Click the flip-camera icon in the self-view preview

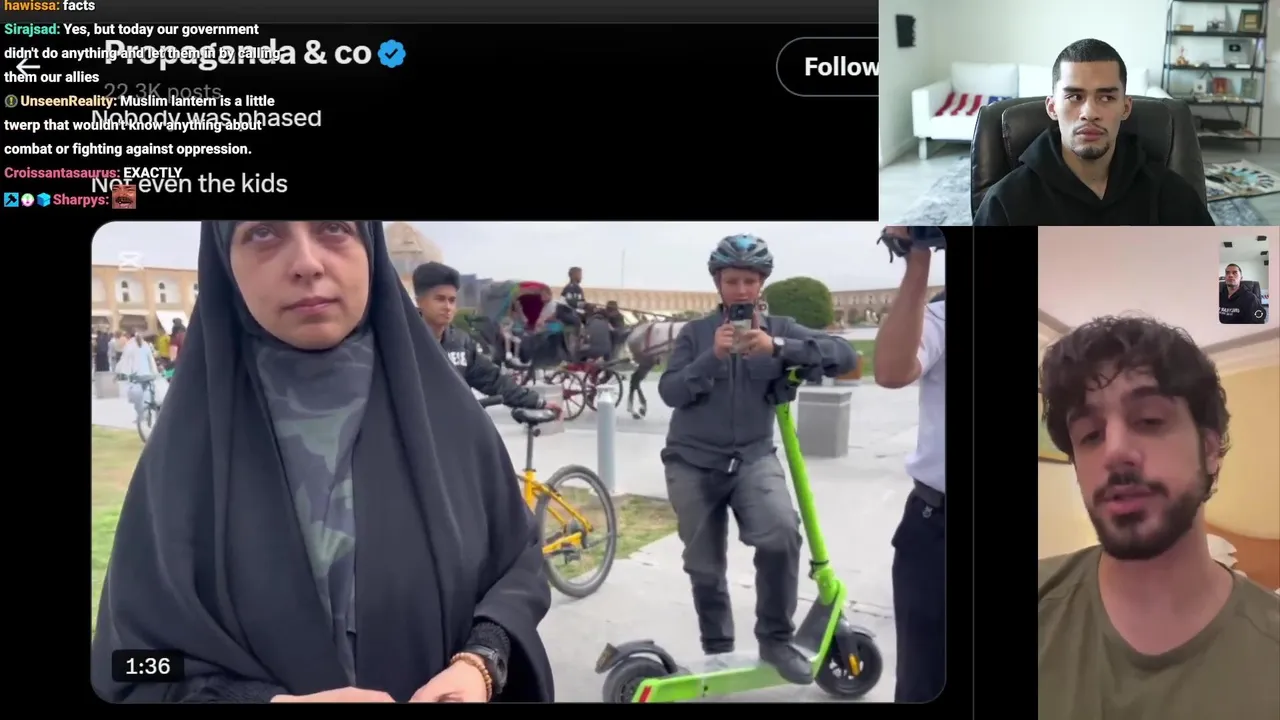pos(1259,314)
